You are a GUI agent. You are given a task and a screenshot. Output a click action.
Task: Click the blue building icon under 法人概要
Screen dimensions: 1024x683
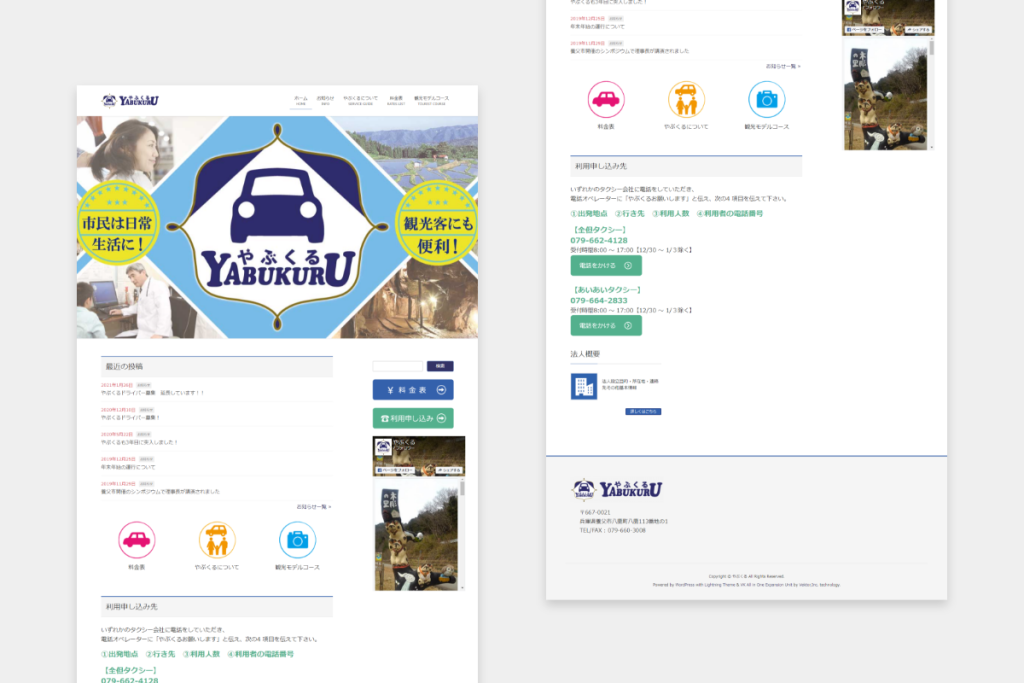tap(584, 386)
